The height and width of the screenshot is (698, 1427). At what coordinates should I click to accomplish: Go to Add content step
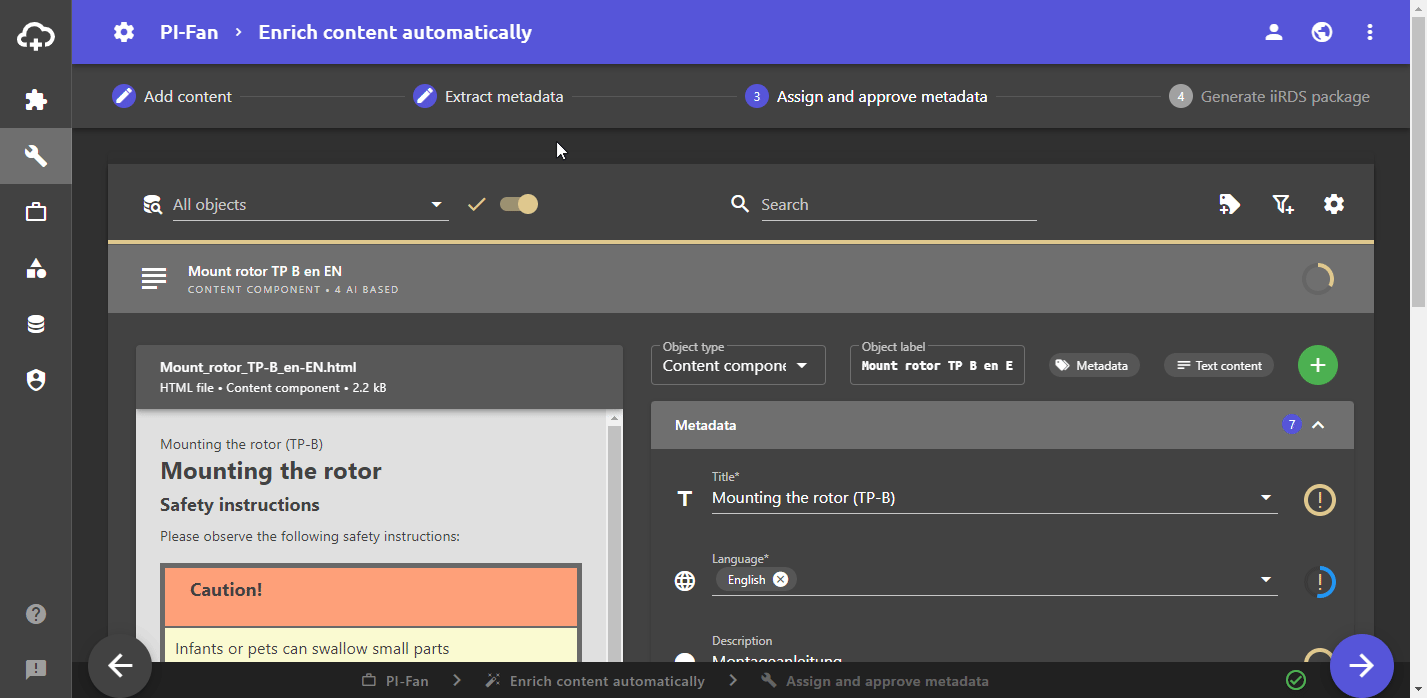coord(172,97)
